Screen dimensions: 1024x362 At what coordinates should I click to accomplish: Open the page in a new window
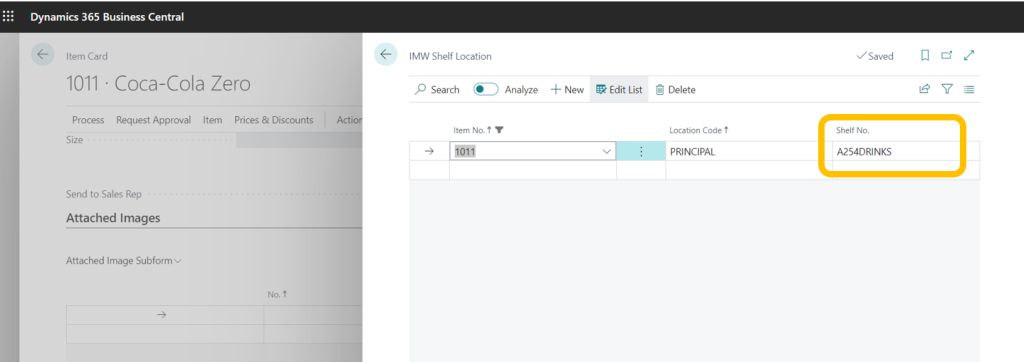(x=947, y=56)
